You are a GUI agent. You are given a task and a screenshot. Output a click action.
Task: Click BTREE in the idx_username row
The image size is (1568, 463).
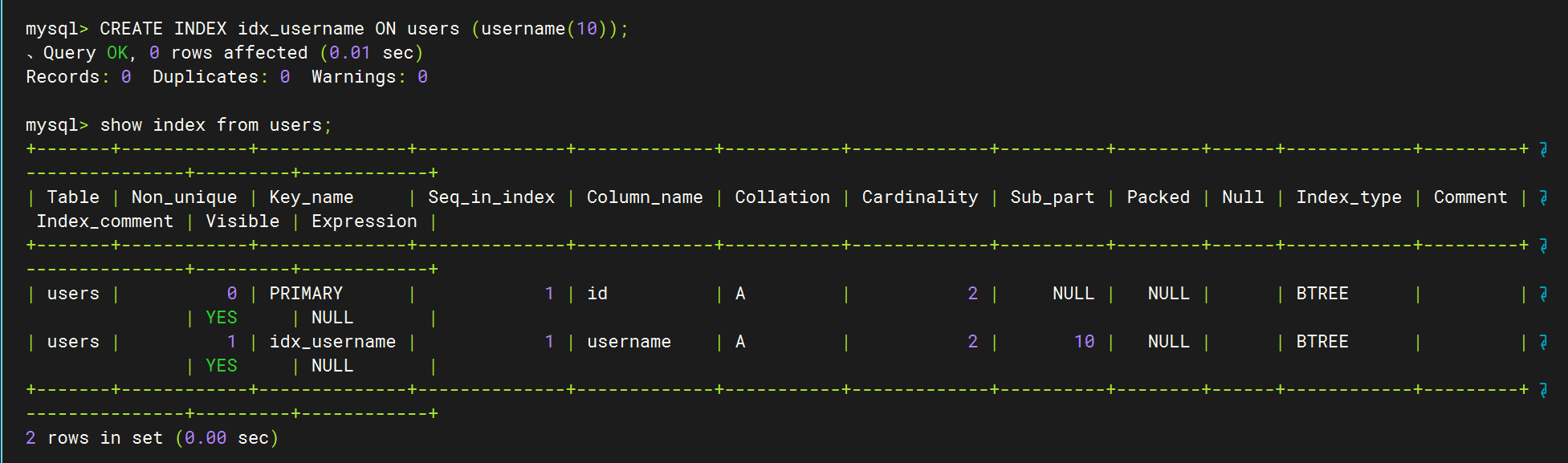pos(1322,342)
